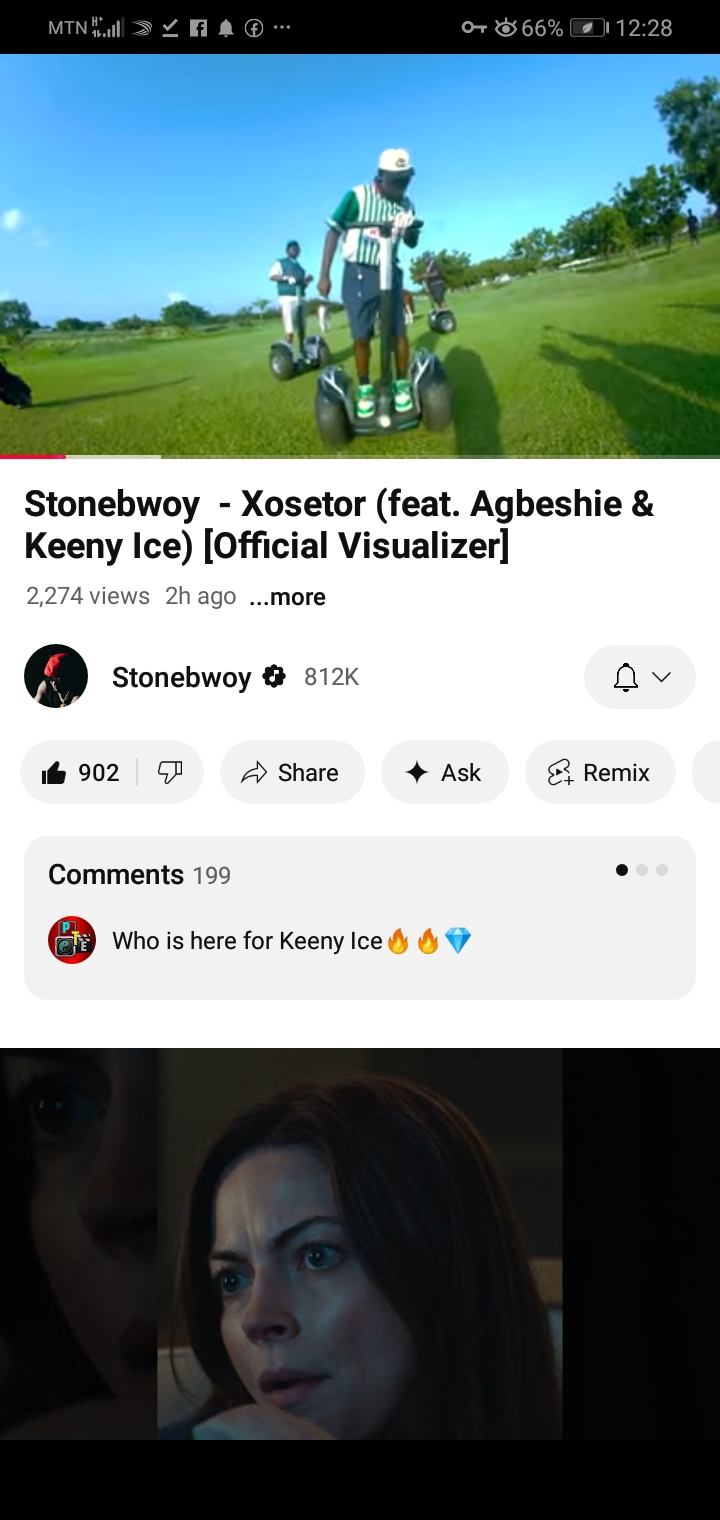
Task: Dislike the video with thumbs down
Action: [x=170, y=772]
